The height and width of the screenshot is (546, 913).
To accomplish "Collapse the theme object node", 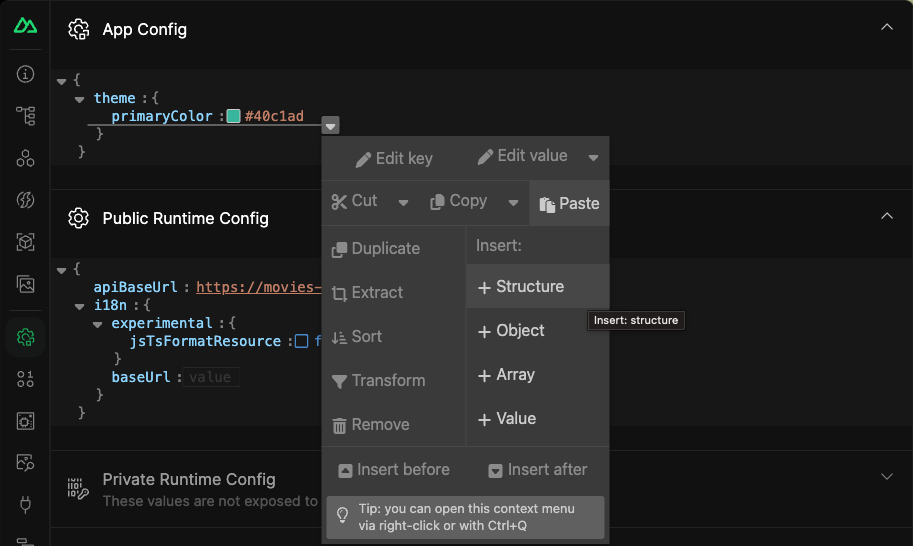I will [x=80, y=99].
